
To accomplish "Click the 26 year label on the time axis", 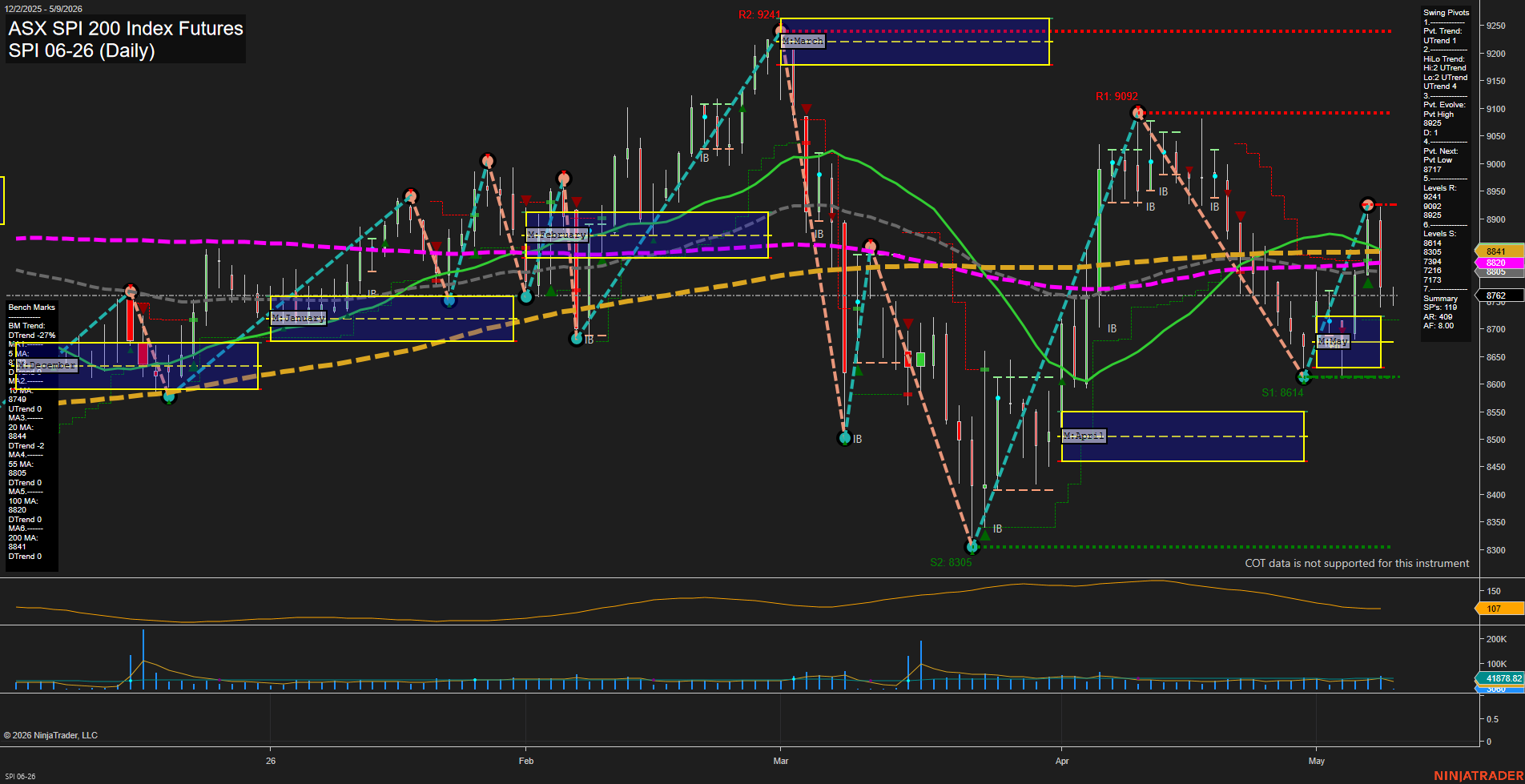I will [271, 761].
